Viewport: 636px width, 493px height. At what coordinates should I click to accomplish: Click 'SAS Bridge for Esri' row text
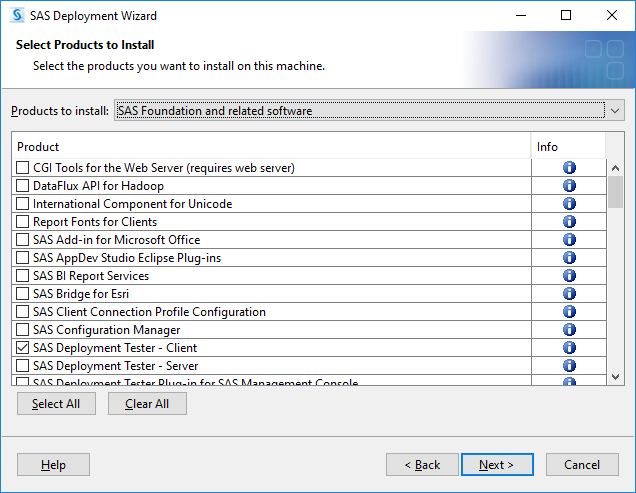81,293
